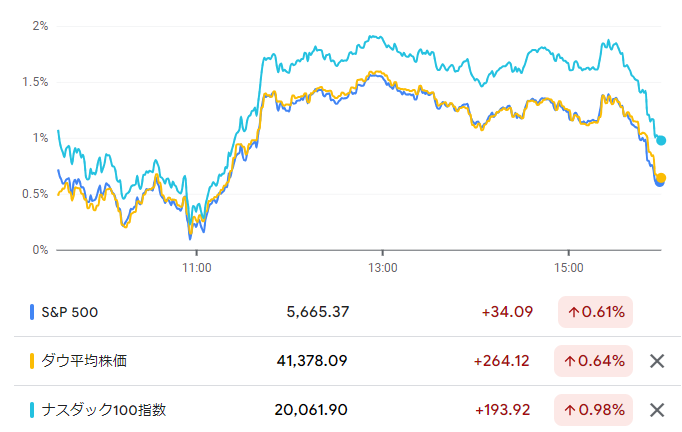The height and width of the screenshot is (432, 682).
Task: Click the cyan Nasdaq 100 color bar
Action: tap(32, 410)
